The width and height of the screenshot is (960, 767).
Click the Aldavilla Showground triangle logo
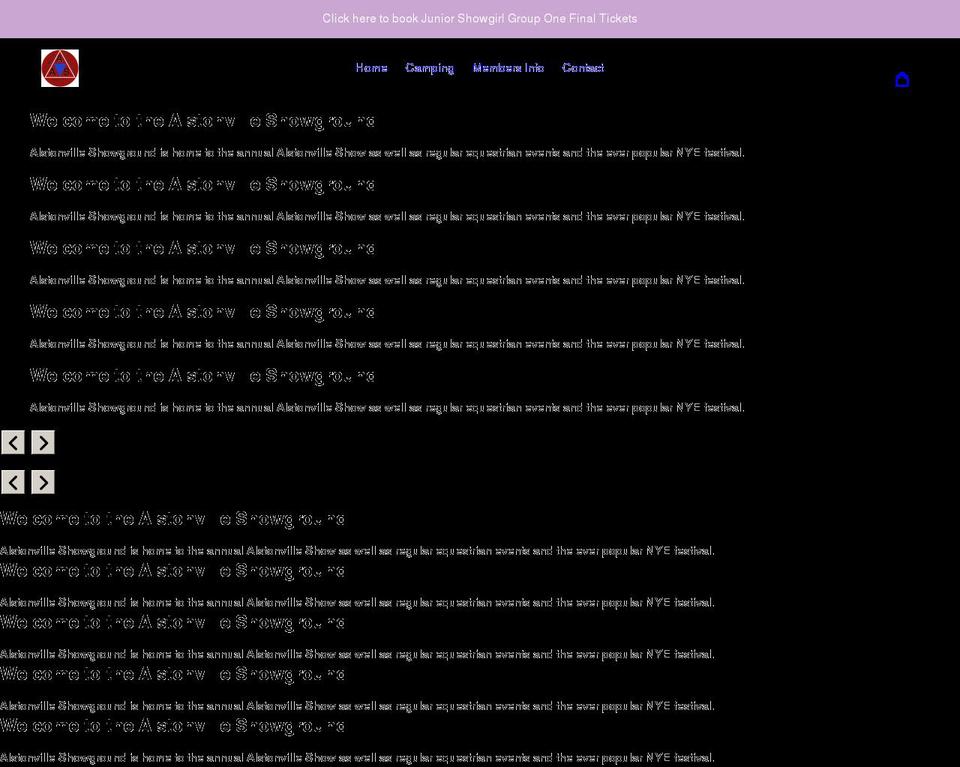coord(59,67)
